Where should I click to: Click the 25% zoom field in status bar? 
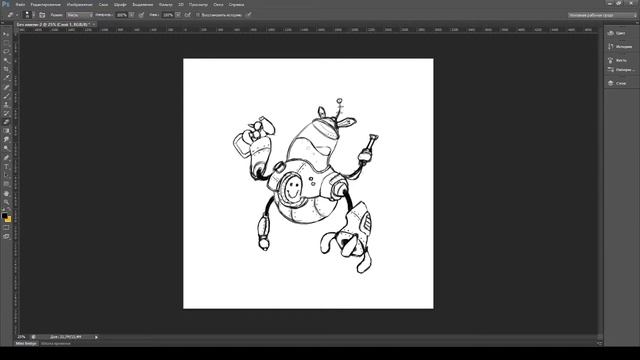click(x=21, y=337)
